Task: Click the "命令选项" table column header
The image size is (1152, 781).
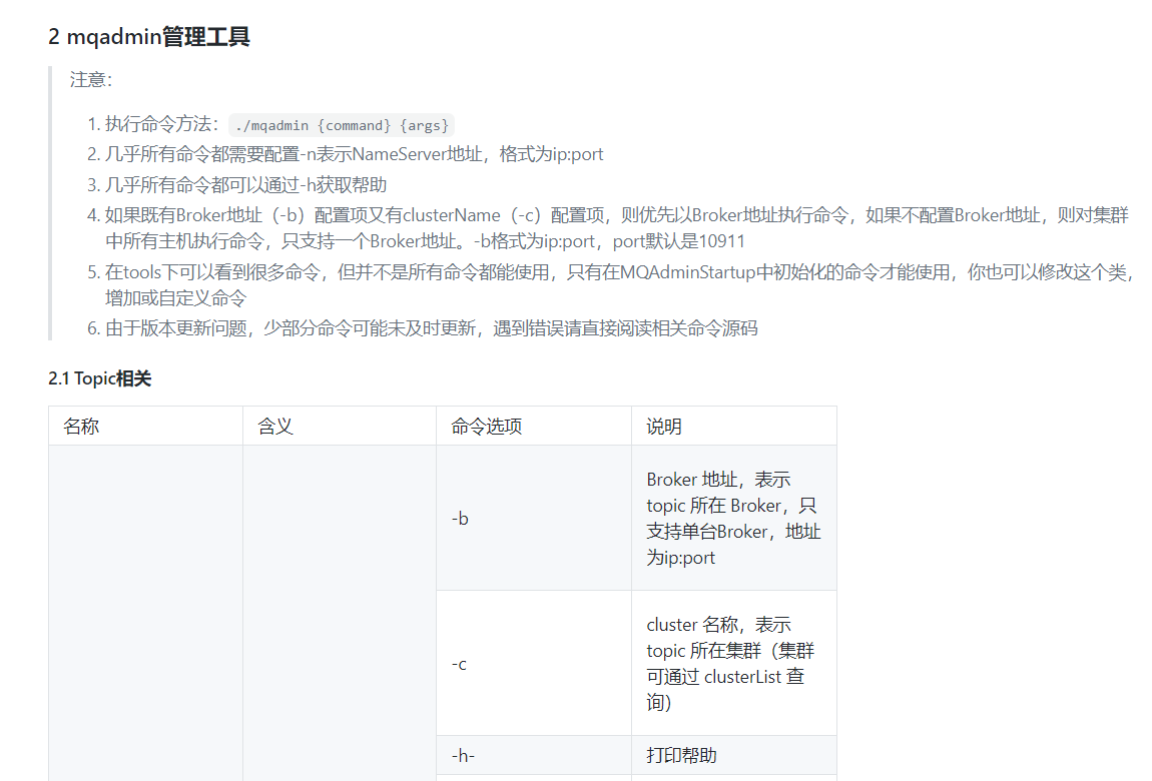Action: pos(486,426)
